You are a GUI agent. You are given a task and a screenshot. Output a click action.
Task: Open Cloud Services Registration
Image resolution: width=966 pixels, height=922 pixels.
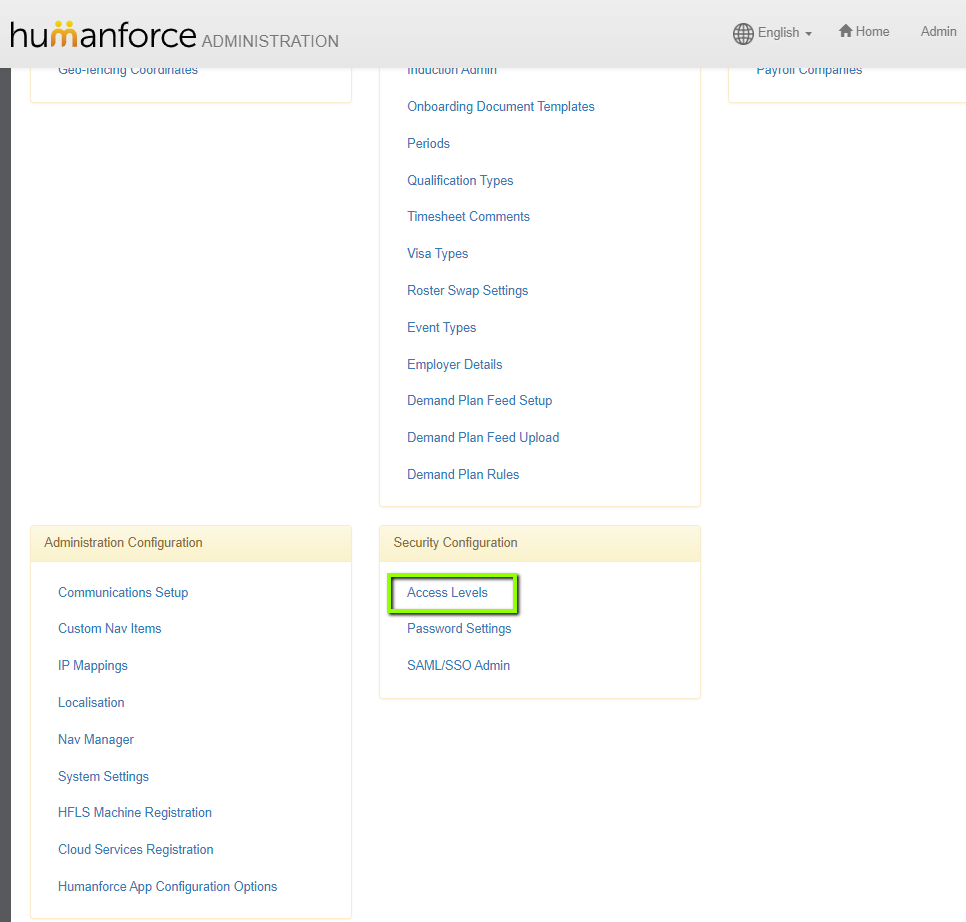(135, 850)
